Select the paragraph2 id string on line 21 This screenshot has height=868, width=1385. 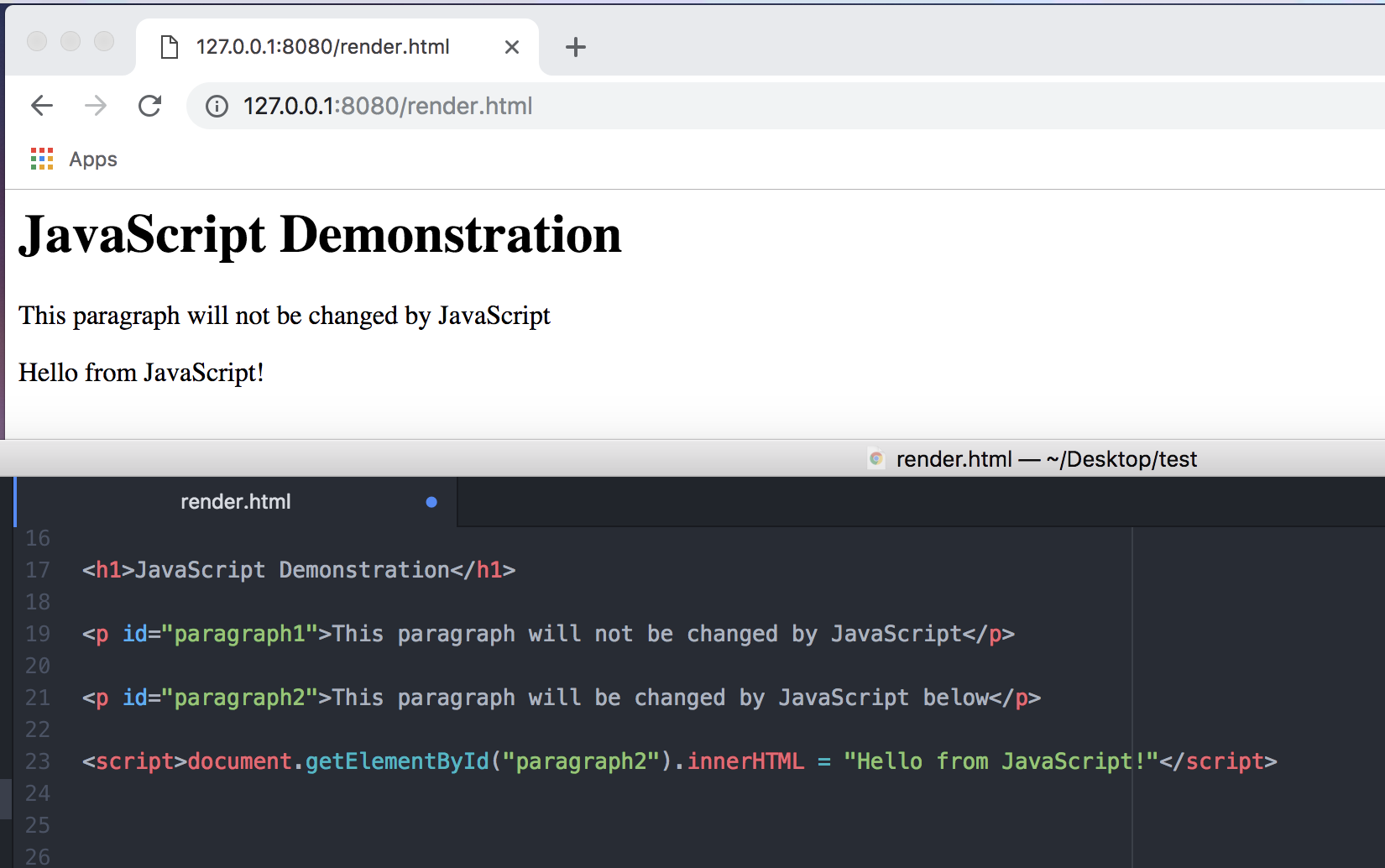pos(241,697)
